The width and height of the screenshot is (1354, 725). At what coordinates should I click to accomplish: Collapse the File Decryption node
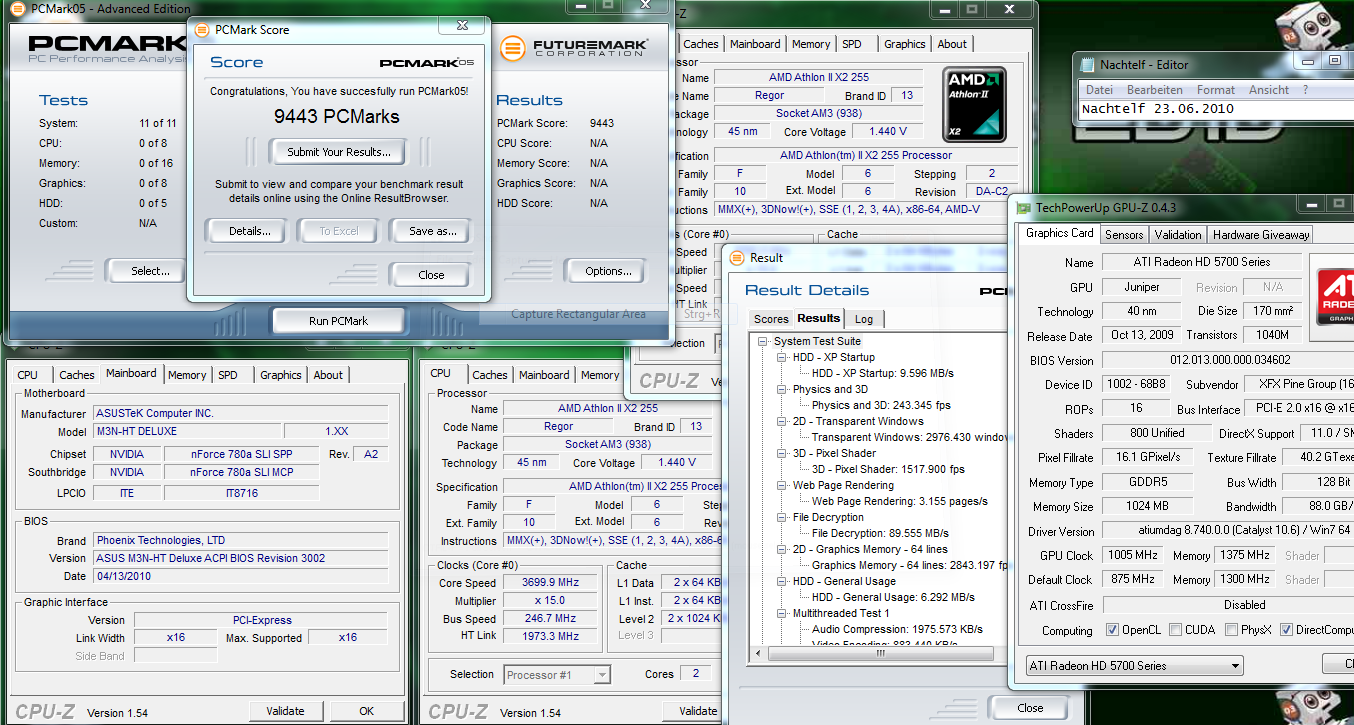[x=782, y=517]
